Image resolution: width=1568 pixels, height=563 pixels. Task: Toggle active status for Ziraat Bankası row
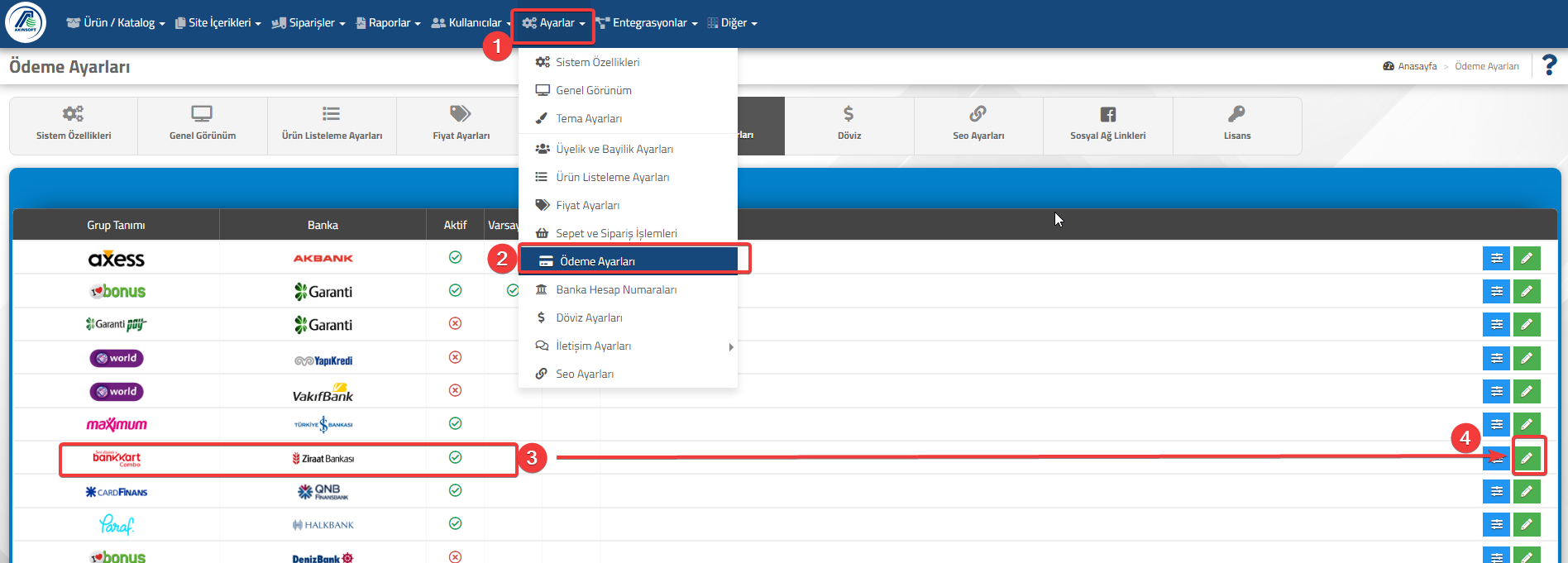tap(455, 457)
